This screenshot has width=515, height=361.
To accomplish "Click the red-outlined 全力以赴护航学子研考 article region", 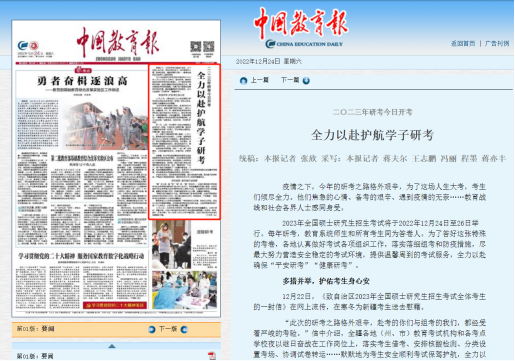I will click(x=184, y=142).
